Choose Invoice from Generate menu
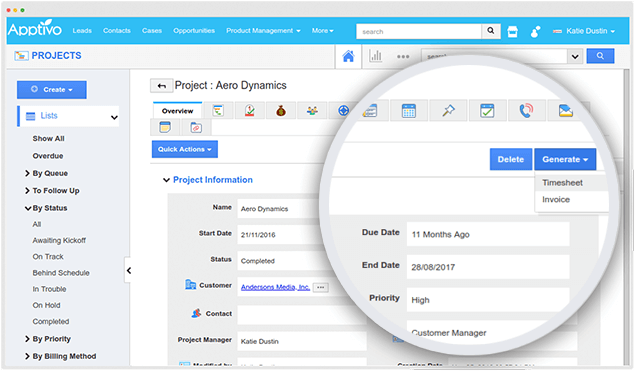This screenshot has height=371, width=635. [572, 200]
